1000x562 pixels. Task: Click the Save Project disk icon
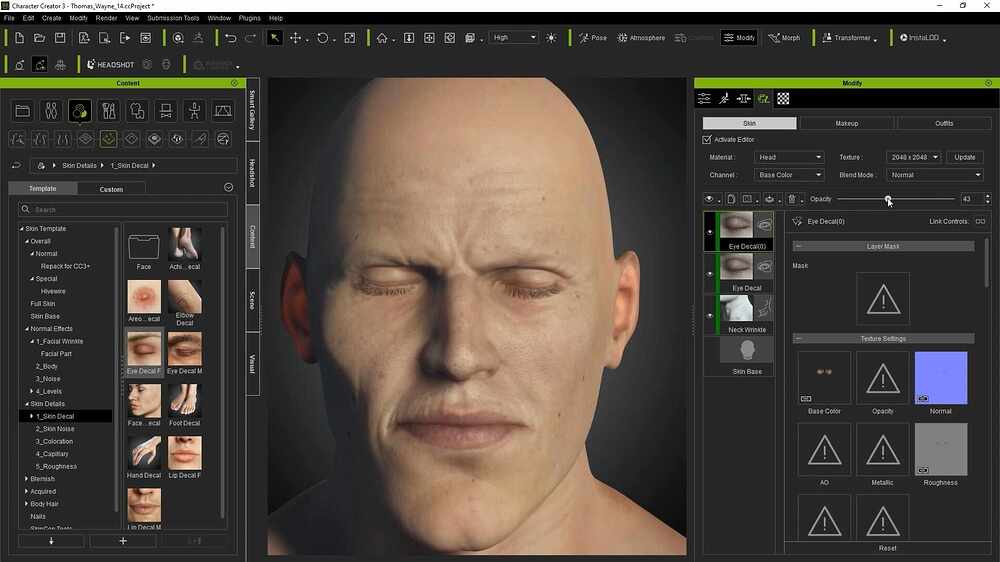[x=60, y=38]
